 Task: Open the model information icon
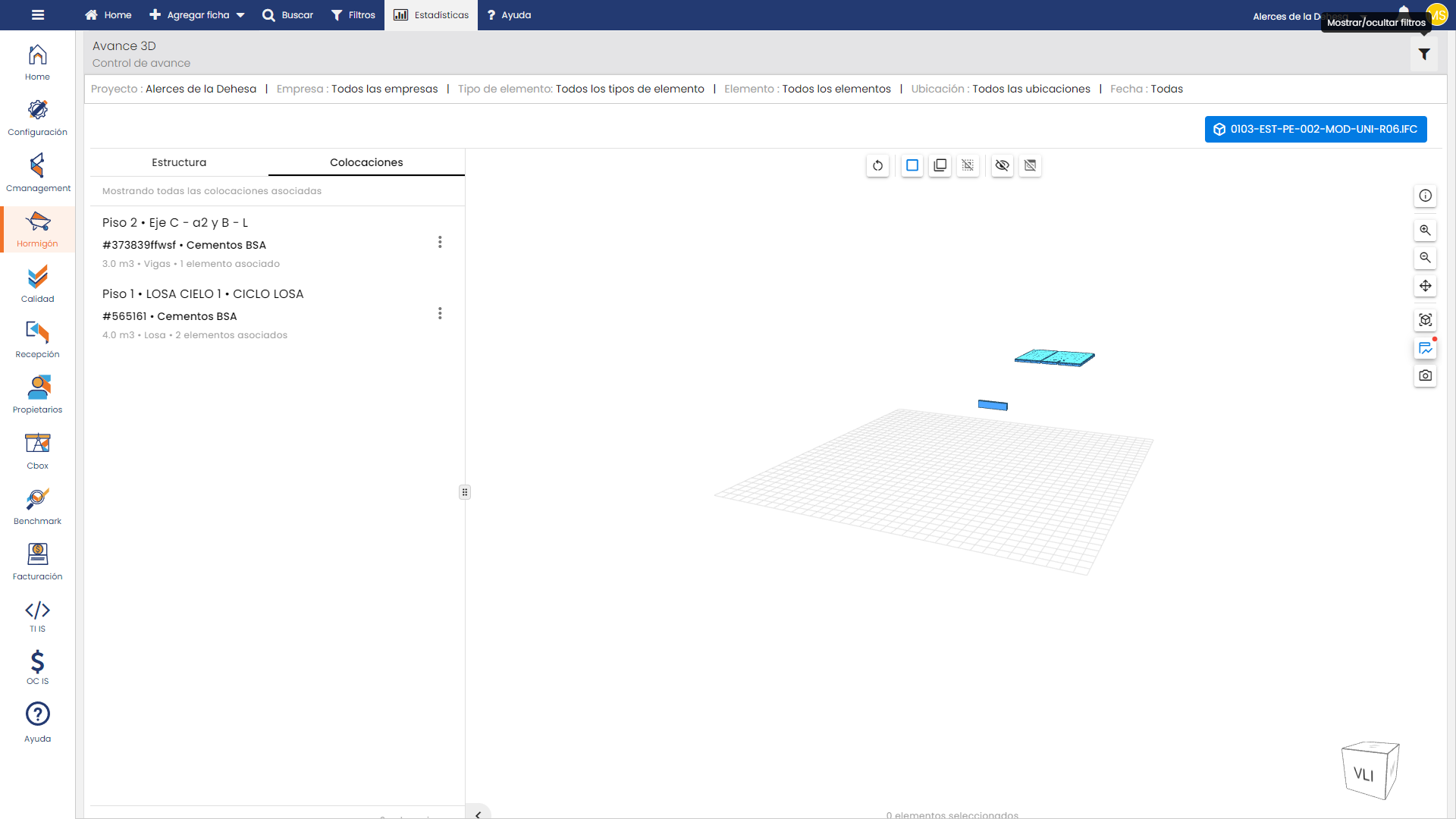(x=1425, y=196)
